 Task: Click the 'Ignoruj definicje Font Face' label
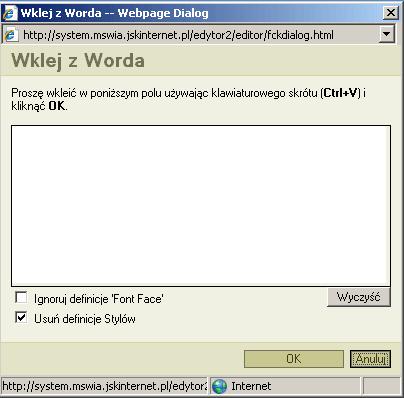coord(99,299)
